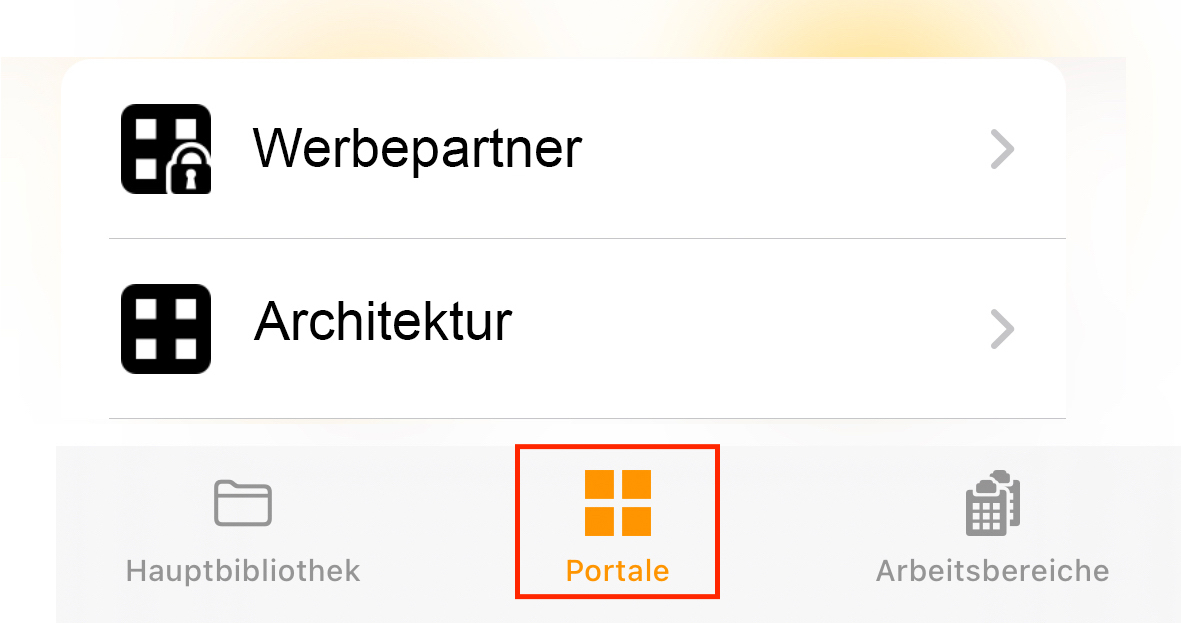Tap empty space in the Werbepartner row
This screenshot has height=623, width=1181.
click(x=783, y=149)
